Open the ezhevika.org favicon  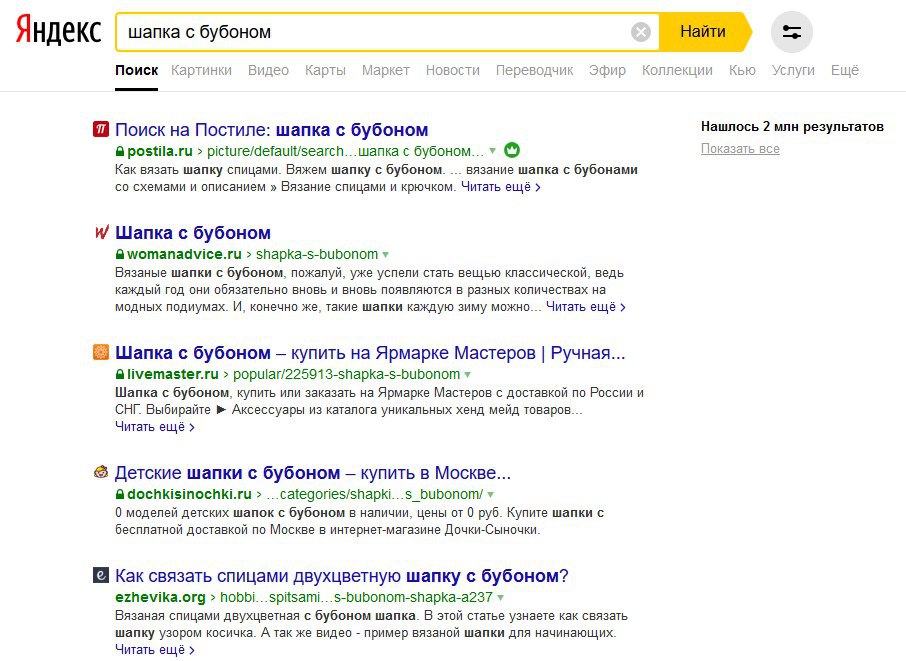point(101,575)
